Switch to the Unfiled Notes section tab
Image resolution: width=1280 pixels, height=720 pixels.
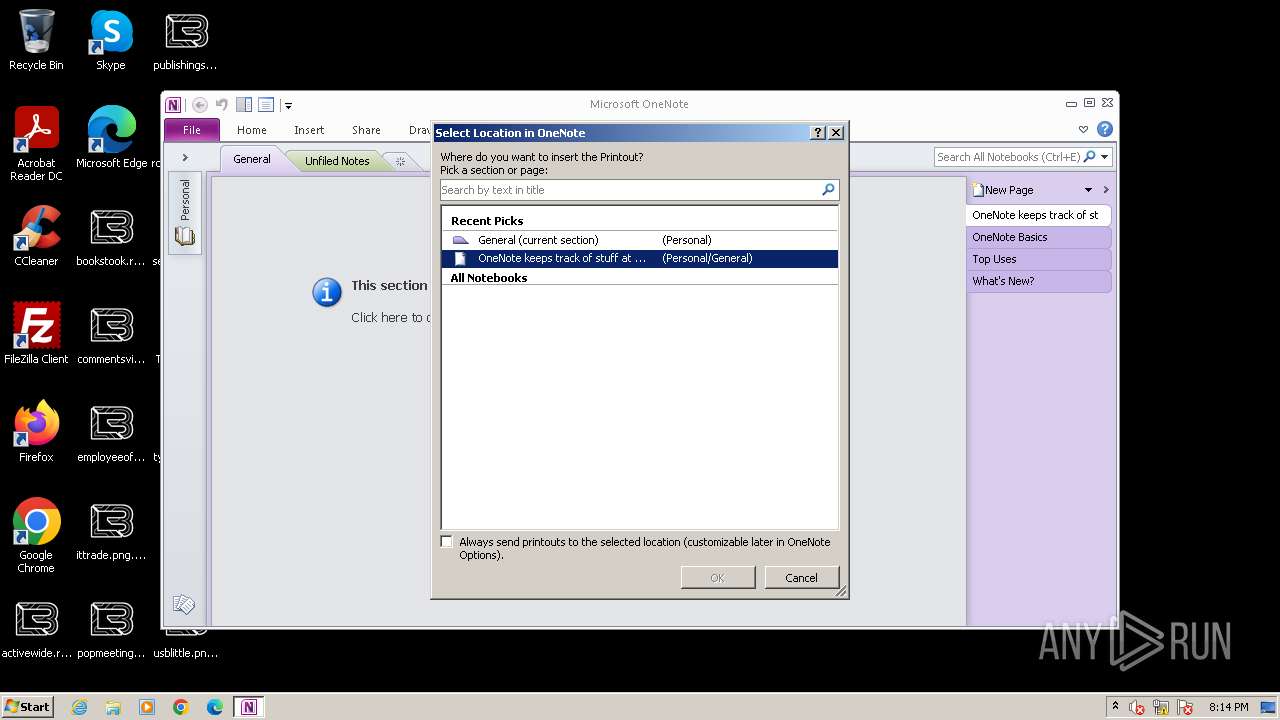pyautogui.click(x=337, y=160)
